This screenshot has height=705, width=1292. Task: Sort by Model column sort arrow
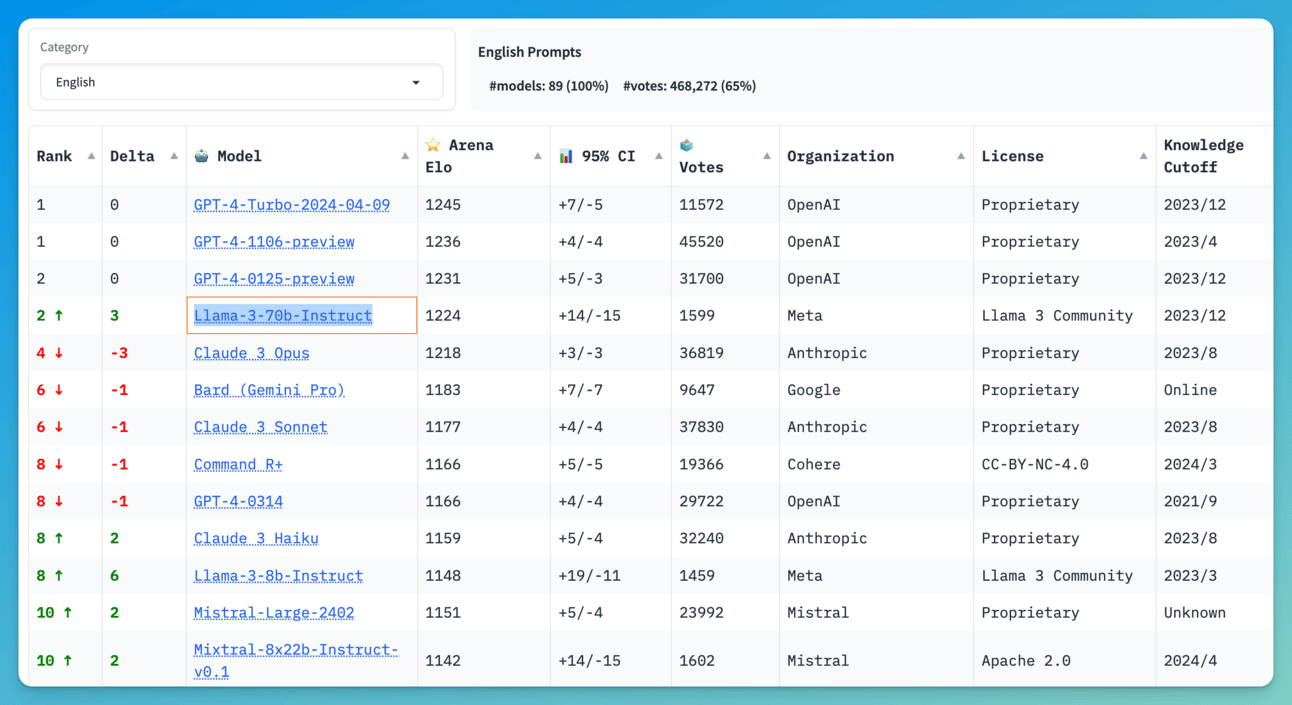point(405,156)
